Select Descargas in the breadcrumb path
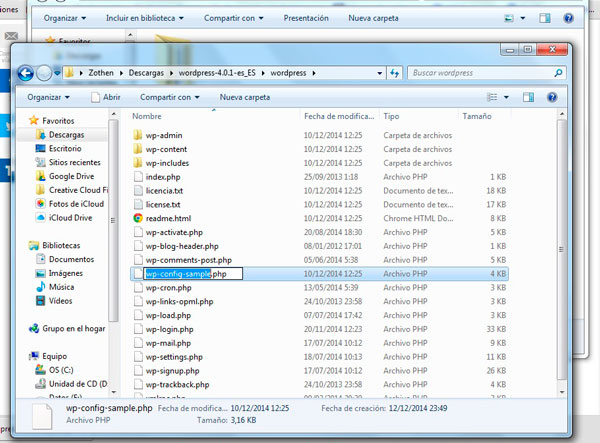The image size is (600, 443). (146, 73)
